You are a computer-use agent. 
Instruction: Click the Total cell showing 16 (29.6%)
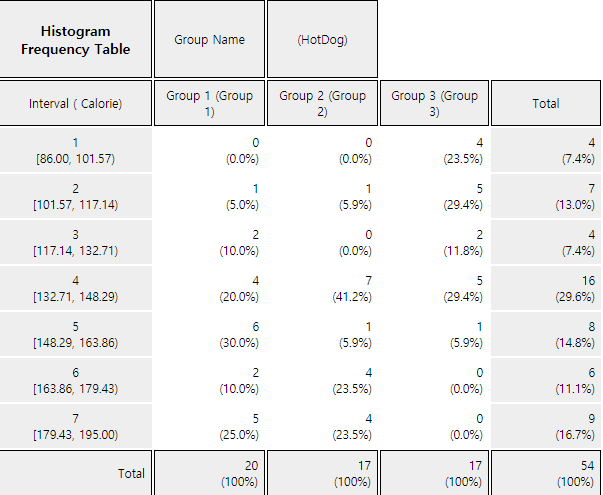click(546, 288)
